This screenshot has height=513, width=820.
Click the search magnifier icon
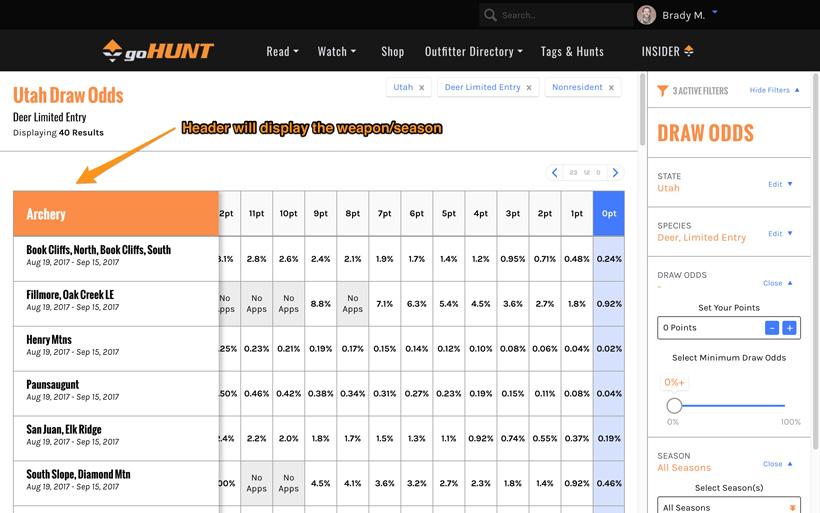(x=490, y=15)
